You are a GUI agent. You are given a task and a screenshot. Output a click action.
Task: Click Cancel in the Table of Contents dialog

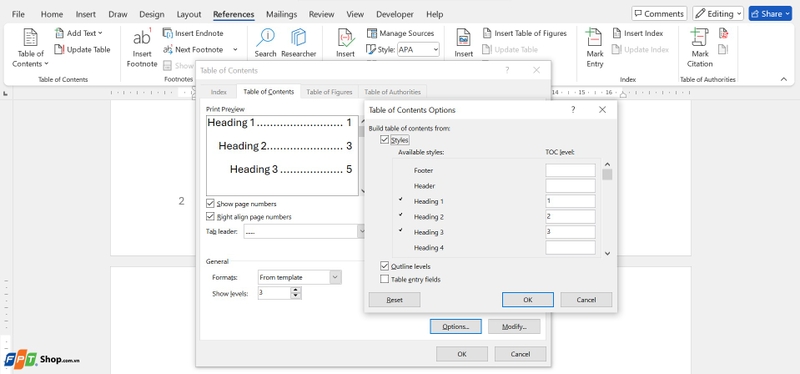520,354
